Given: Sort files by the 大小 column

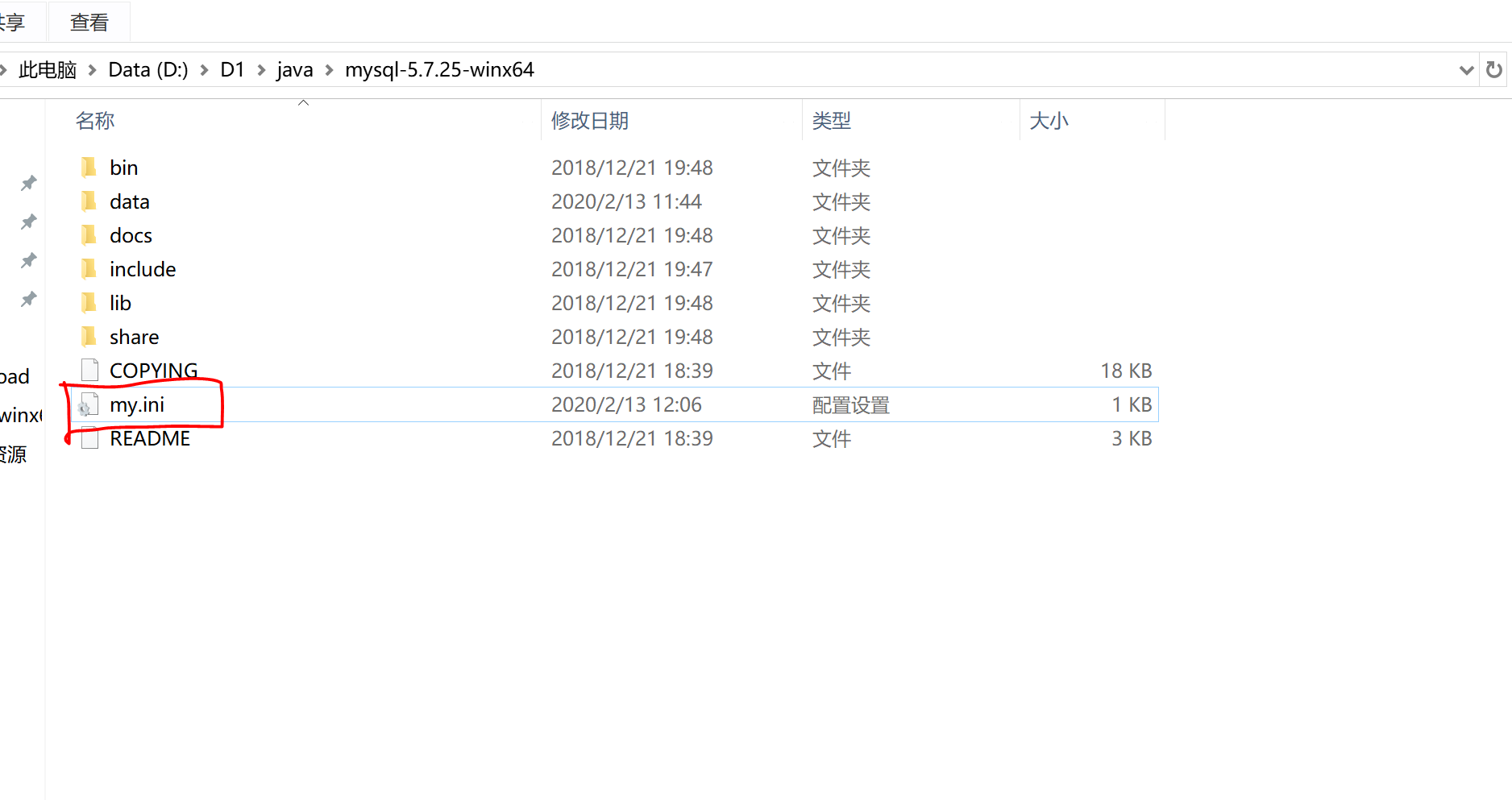Looking at the screenshot, I should [1049, 120].
